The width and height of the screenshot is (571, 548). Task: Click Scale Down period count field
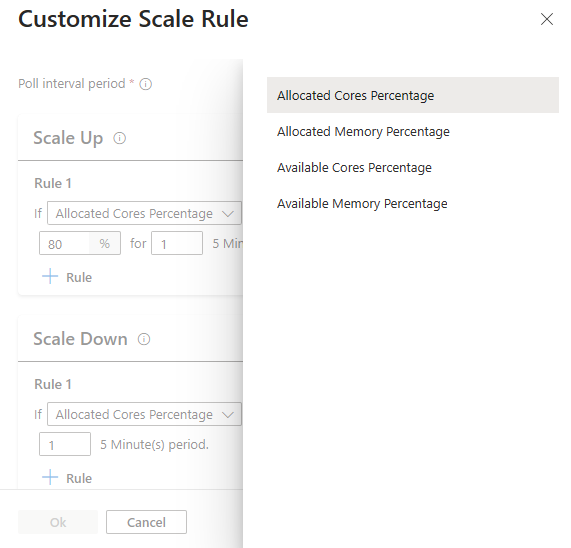pyautogui.click(x=65, y=444)
